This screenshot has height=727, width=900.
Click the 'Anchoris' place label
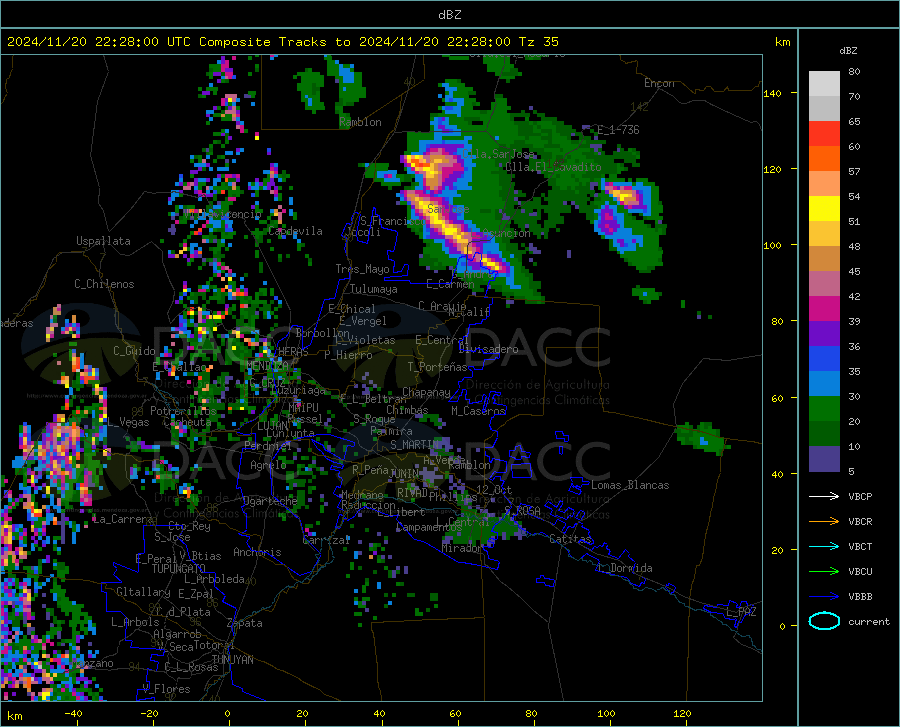click(x=257, y=553)
